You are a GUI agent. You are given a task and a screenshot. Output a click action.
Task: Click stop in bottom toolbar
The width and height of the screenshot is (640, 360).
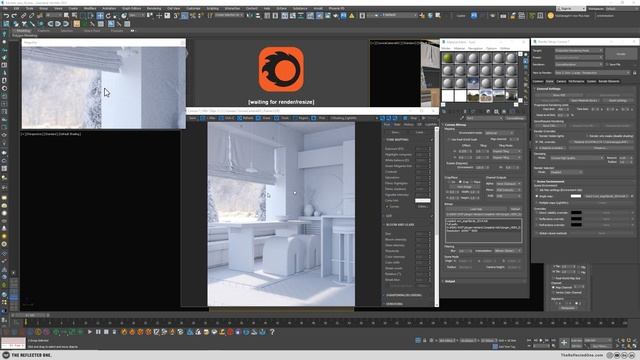click(x=106, y=332)
